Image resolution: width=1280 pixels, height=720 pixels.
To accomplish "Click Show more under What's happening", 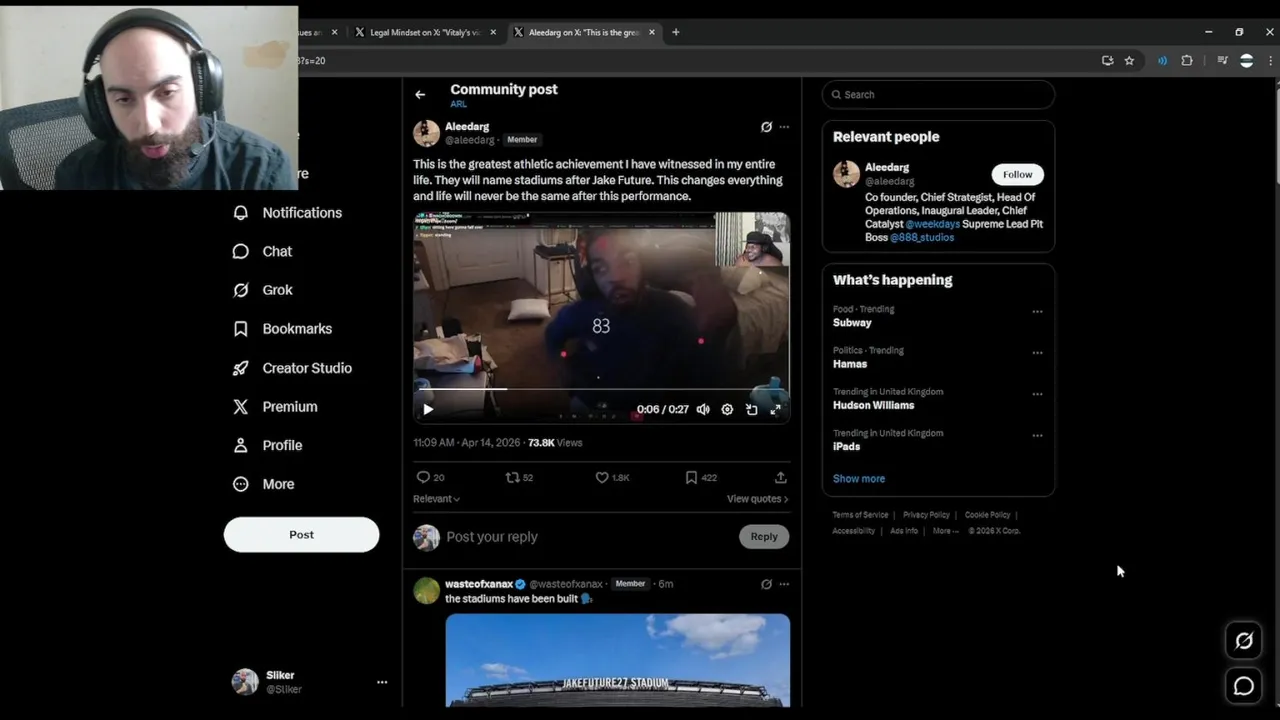I will pos(859,478).
